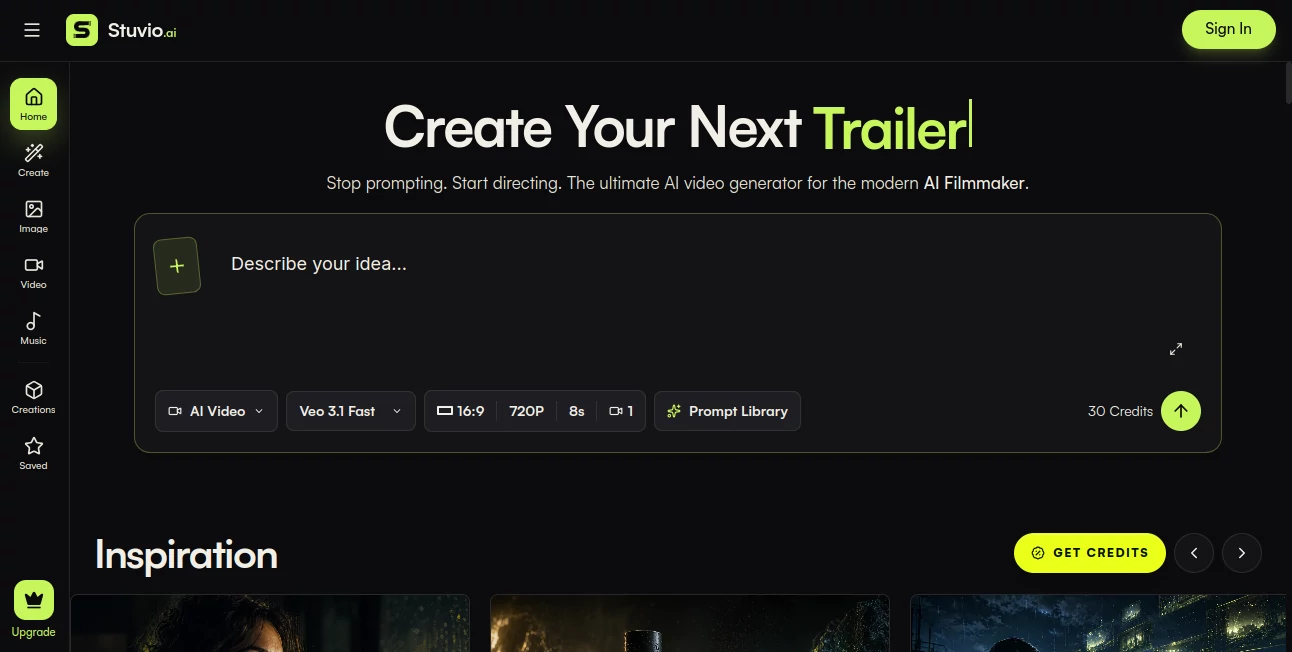The image size is (1292, 652).
Task: Open the Veo 3.1 Fast model dropdown
Action: pos(351,411)
